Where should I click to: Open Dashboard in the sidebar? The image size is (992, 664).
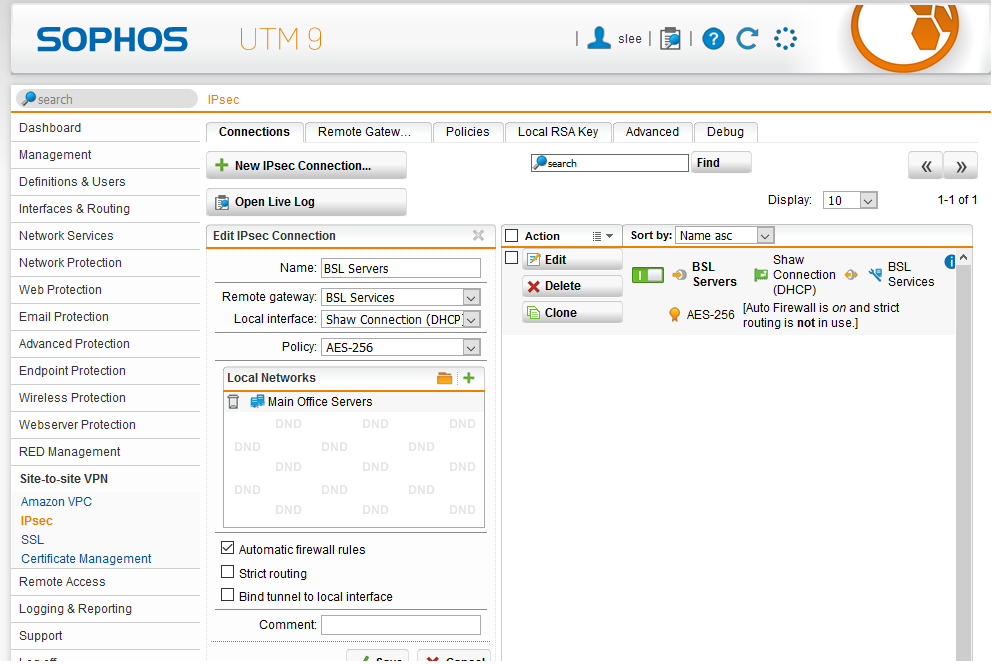50,128
